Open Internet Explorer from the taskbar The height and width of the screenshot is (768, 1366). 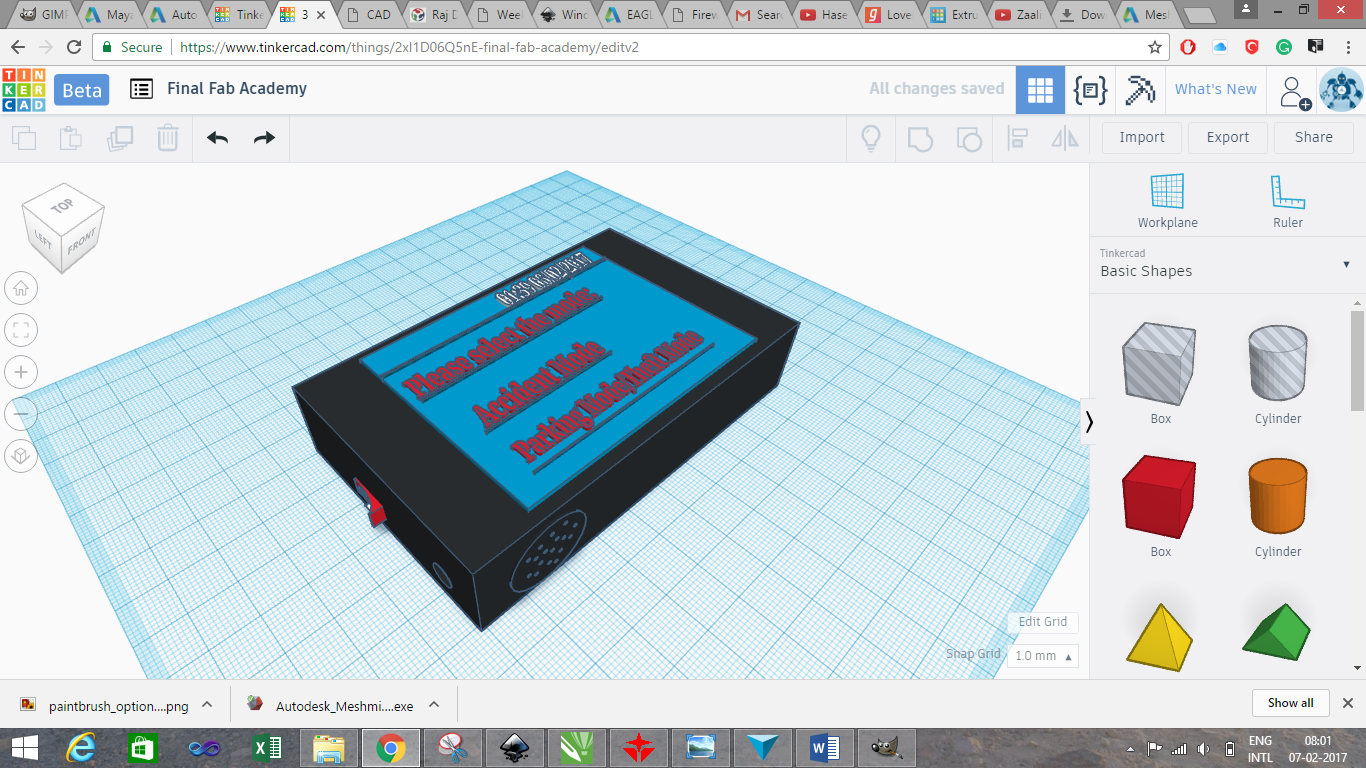point(81,748)
